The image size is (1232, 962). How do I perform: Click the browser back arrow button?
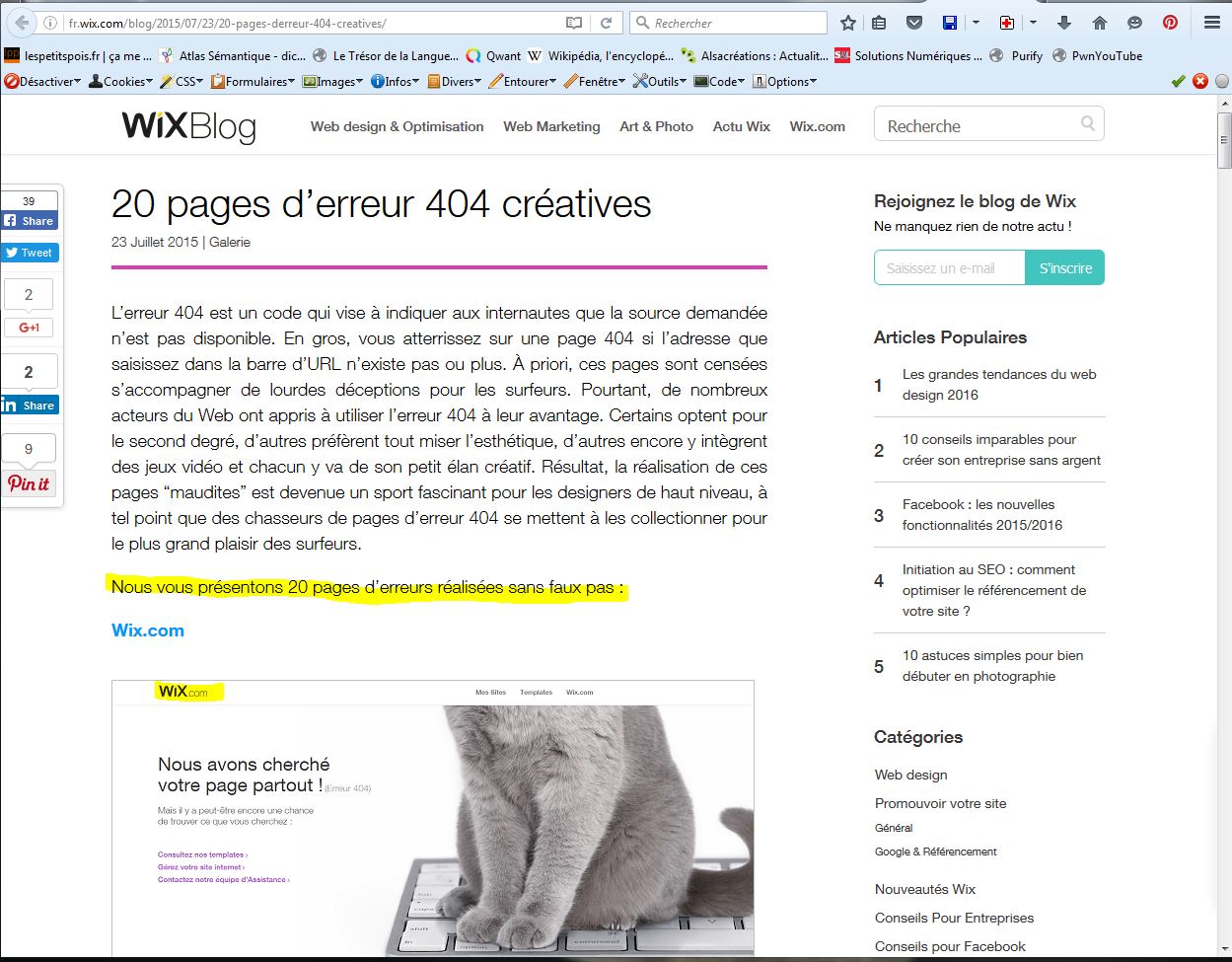[x=22, y=23]
